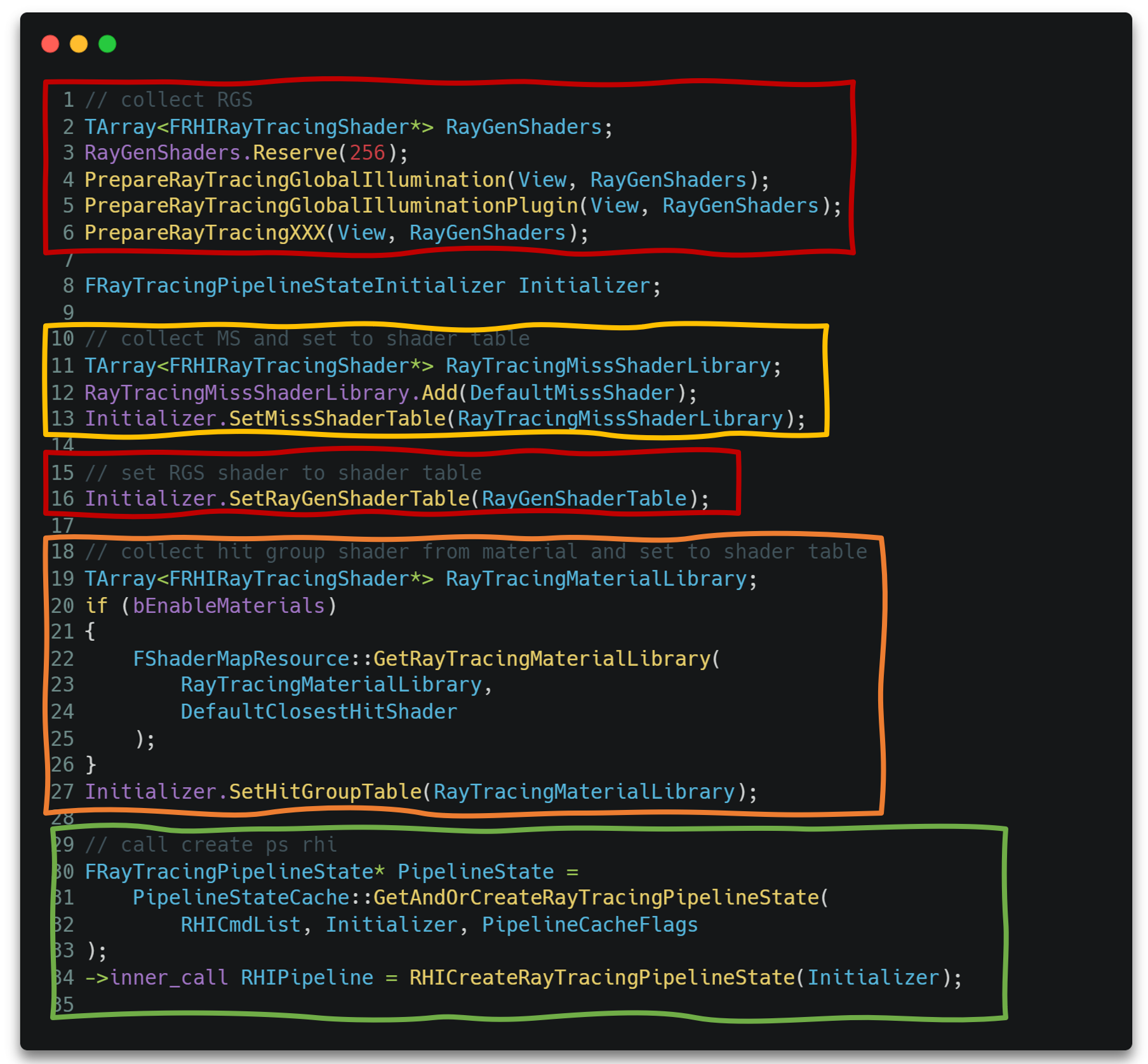Click the PipelineCacheFlags argument

(x=589, y=925)
